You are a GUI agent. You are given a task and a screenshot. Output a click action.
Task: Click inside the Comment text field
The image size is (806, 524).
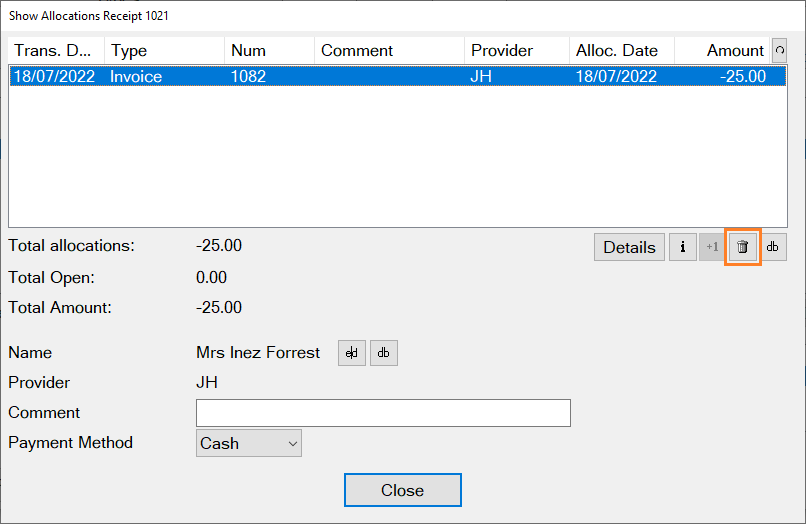click(383, 413)
